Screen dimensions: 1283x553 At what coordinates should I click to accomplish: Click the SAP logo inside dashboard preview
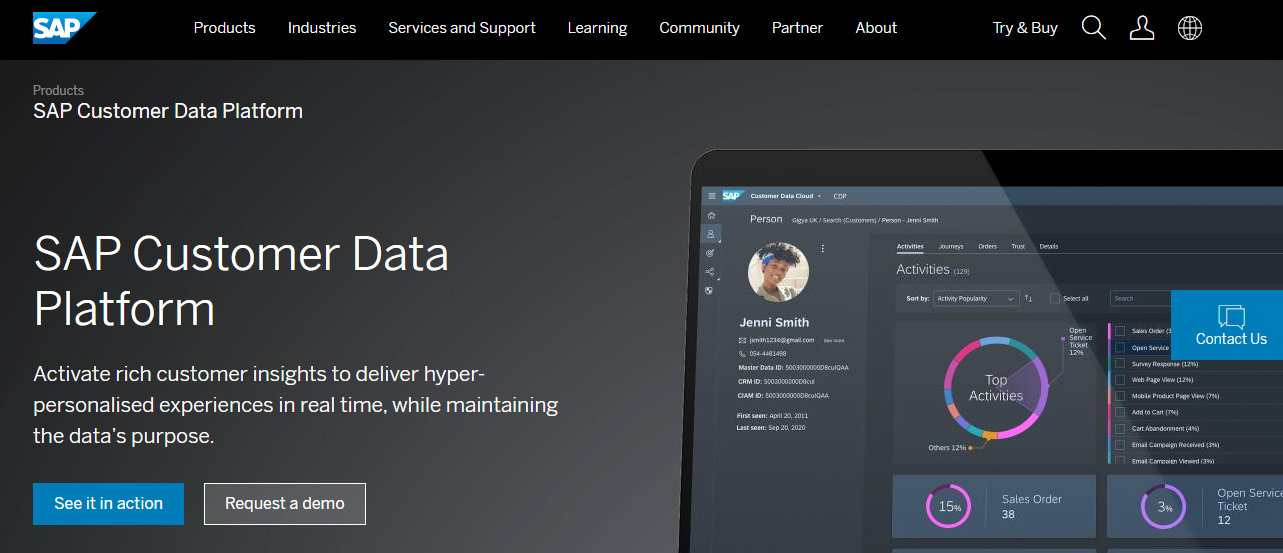pyautogui.click(x=731, y=196)
